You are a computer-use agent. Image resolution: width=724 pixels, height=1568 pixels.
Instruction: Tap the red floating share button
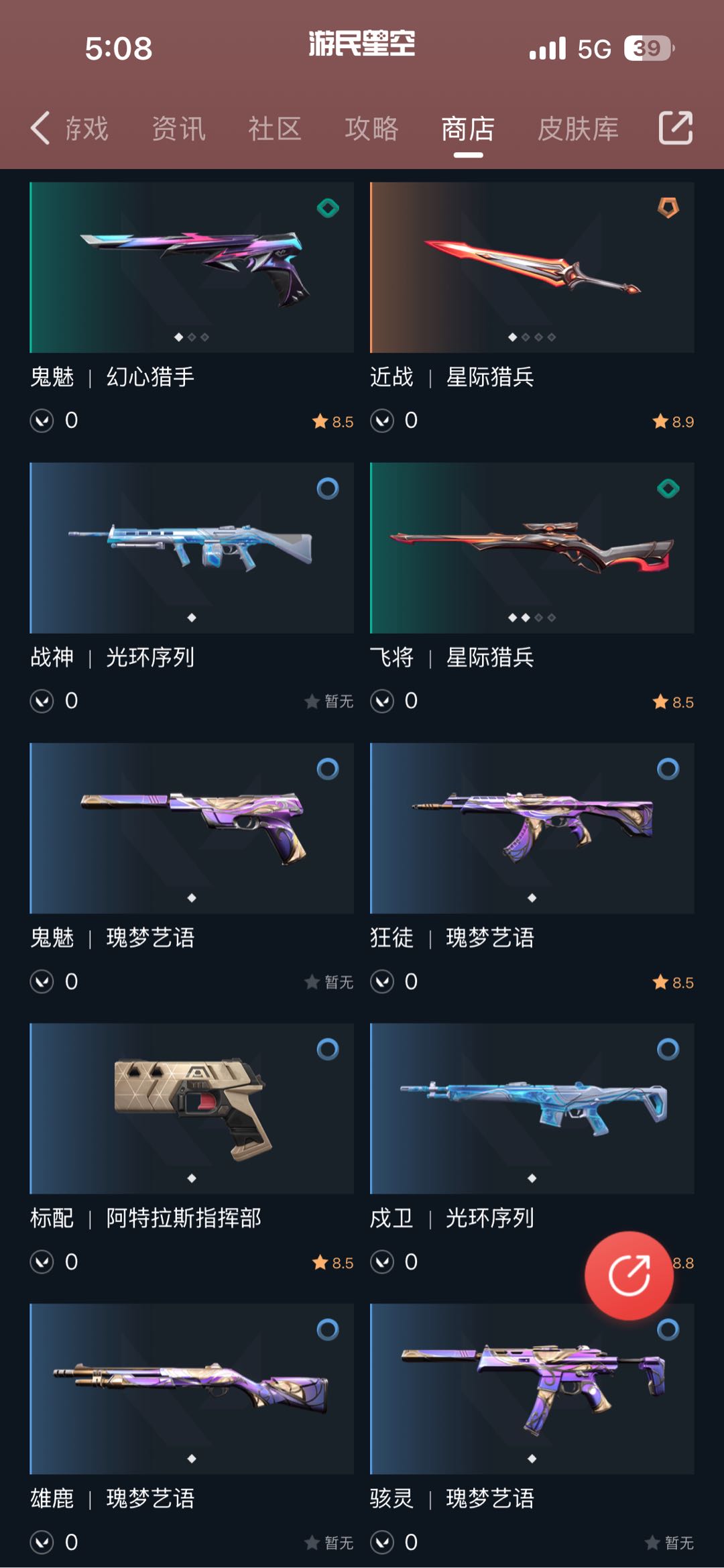pos(629,1276)
